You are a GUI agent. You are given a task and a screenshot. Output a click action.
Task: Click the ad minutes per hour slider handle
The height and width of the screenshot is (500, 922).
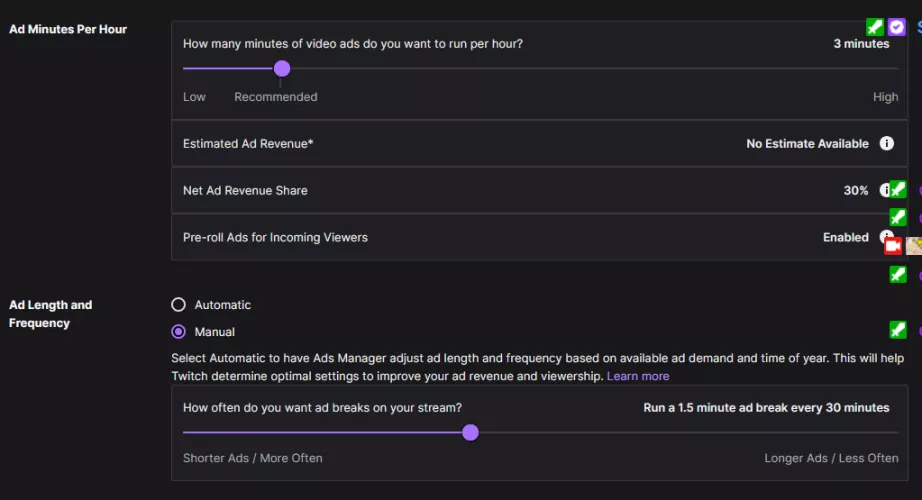coord(282,68)
